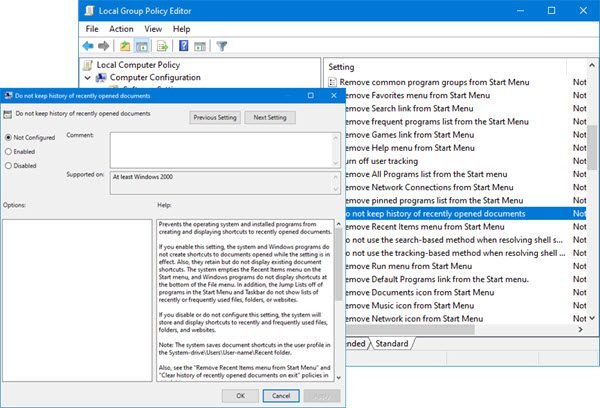600x408 pixels.
Task: Toggle the Show/Hide console tree icon
Action: pyautogui.click(x=142, y=46)
